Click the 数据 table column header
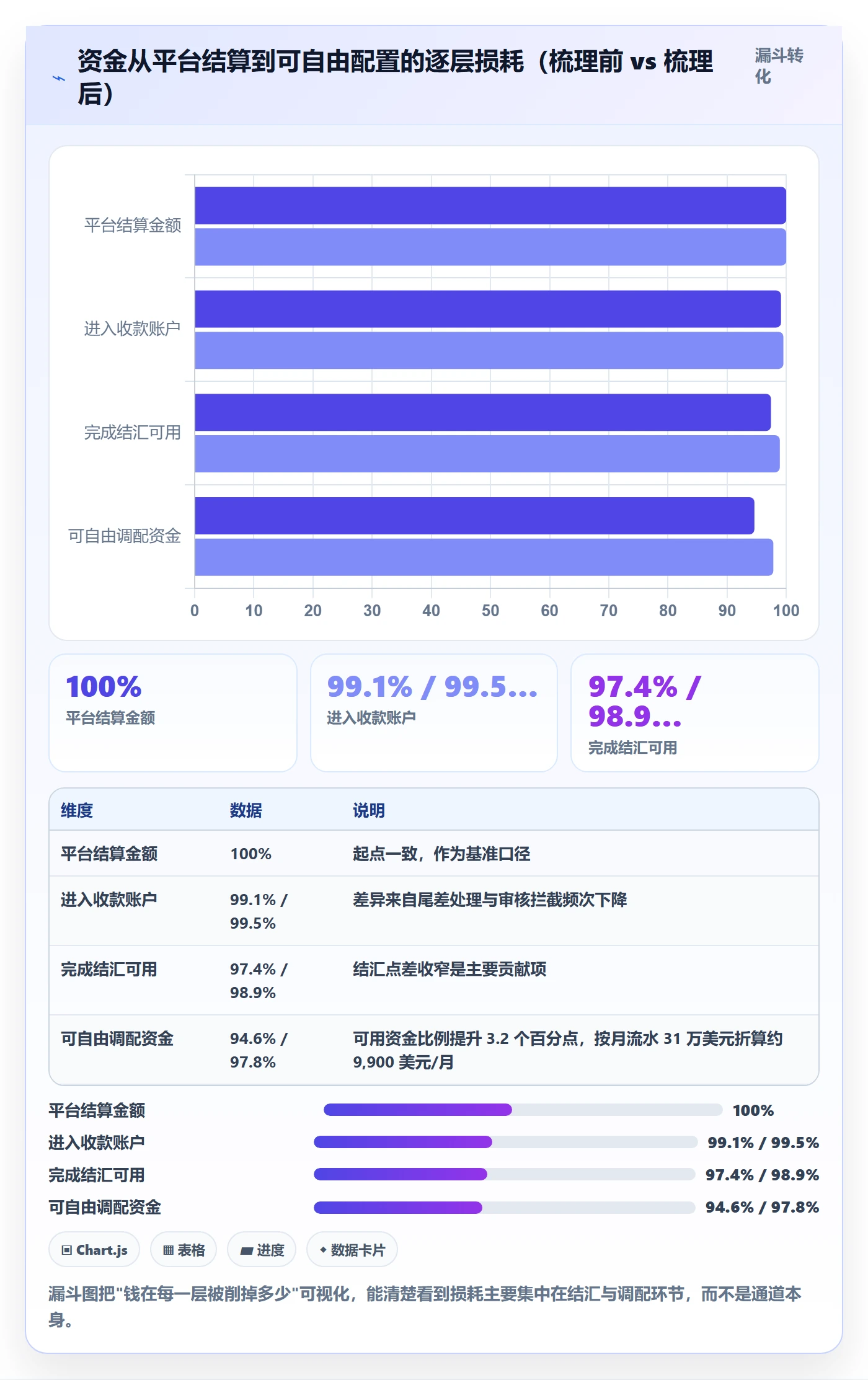 pos(246,810)
